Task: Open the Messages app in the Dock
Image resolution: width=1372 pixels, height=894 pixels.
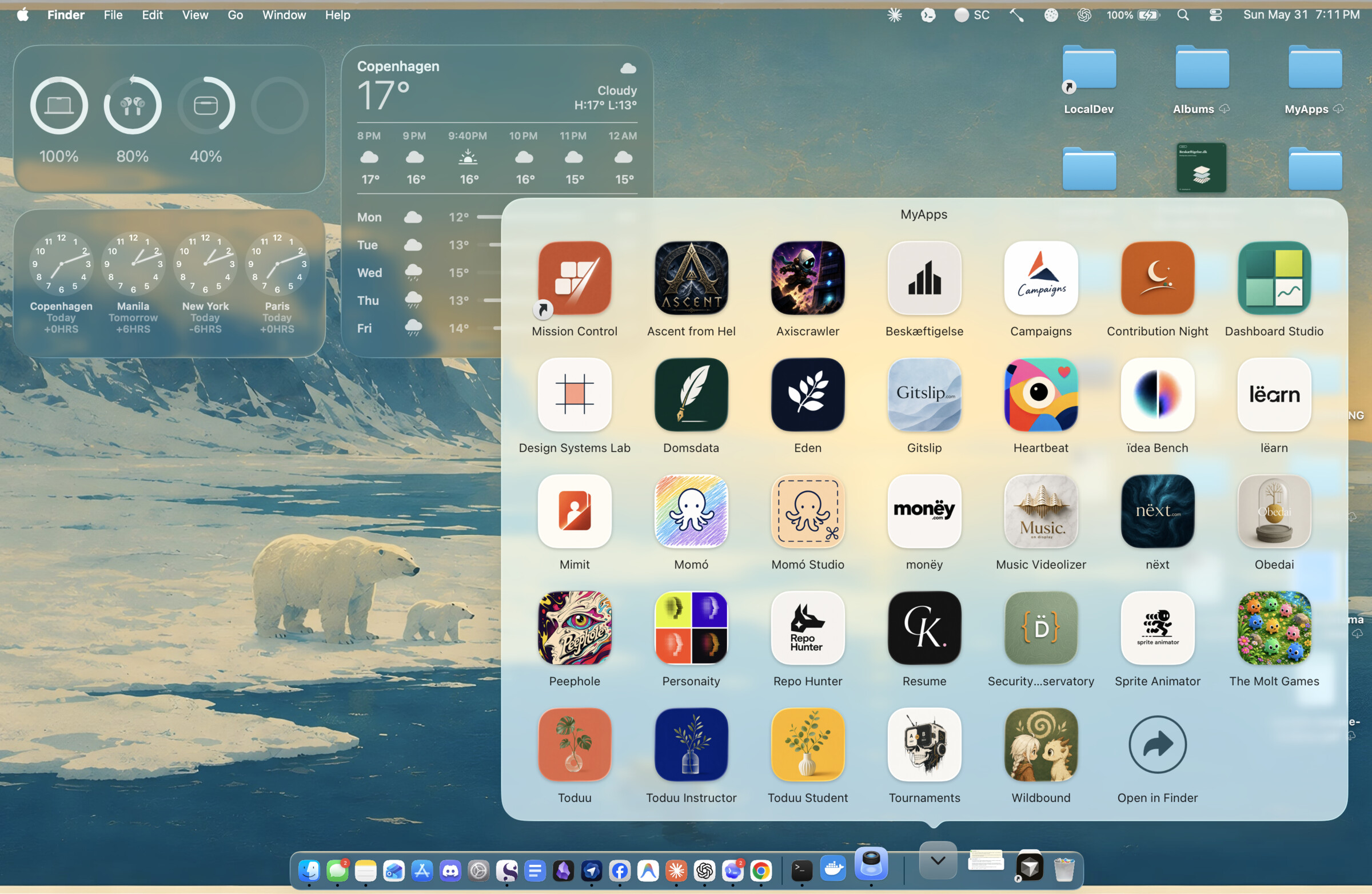Action: click(x=337, y=871)
